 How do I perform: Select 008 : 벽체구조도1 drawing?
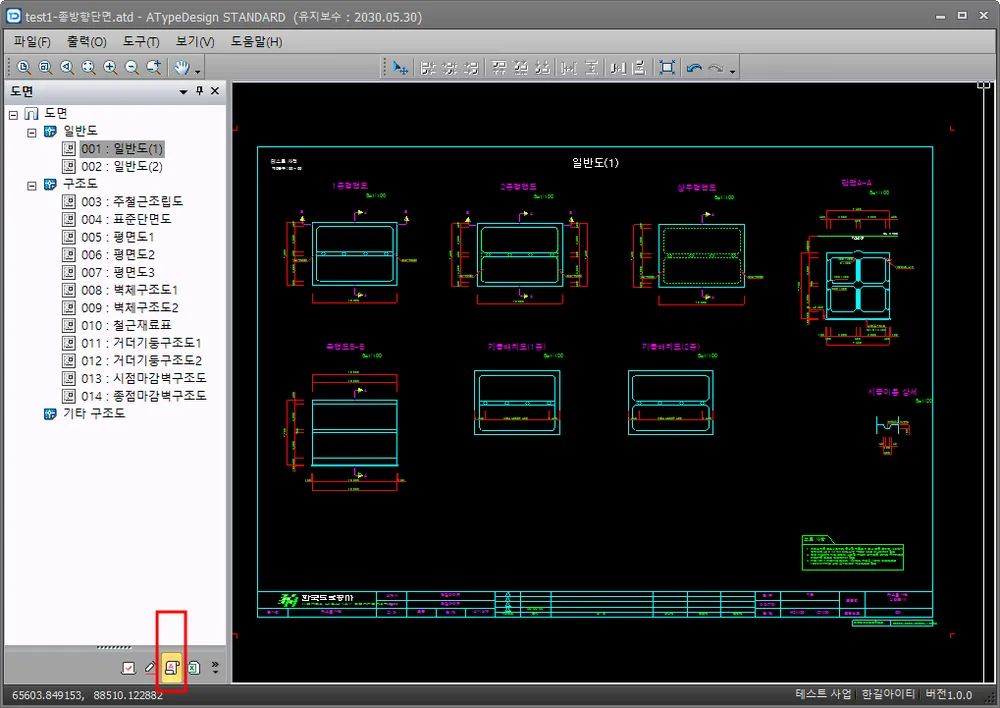[129, 290]
